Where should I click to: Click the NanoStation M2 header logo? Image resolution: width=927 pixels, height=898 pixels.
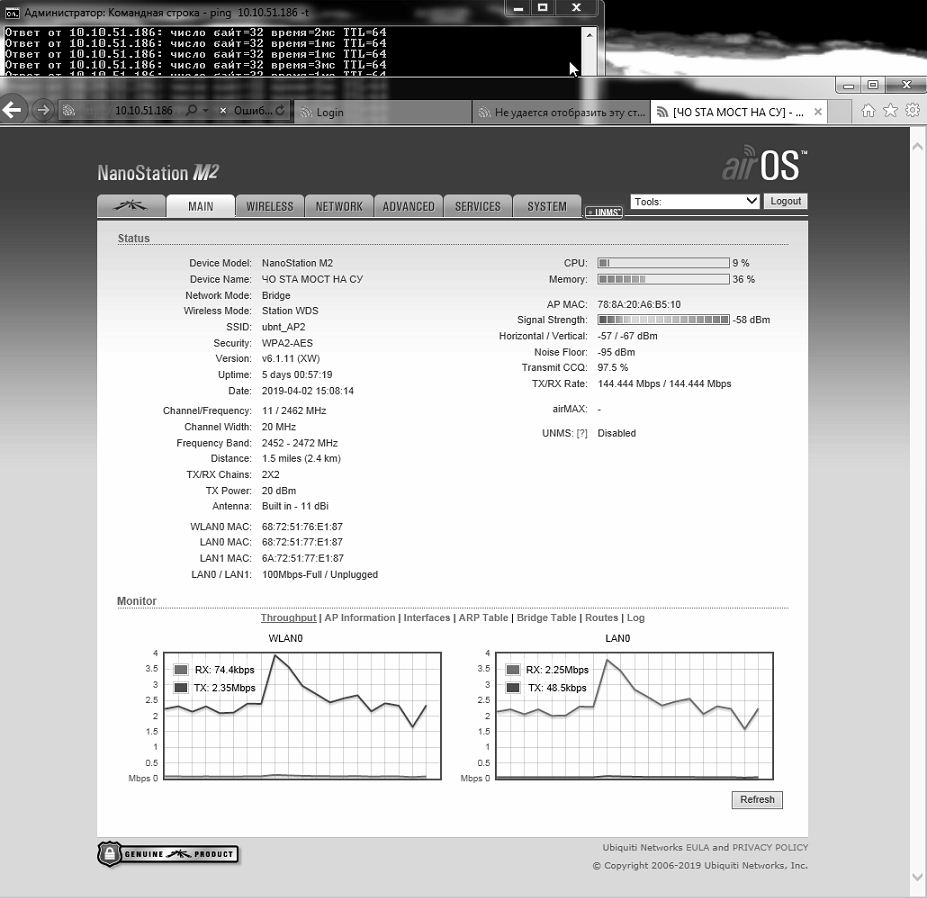click(x=158, y=173)
